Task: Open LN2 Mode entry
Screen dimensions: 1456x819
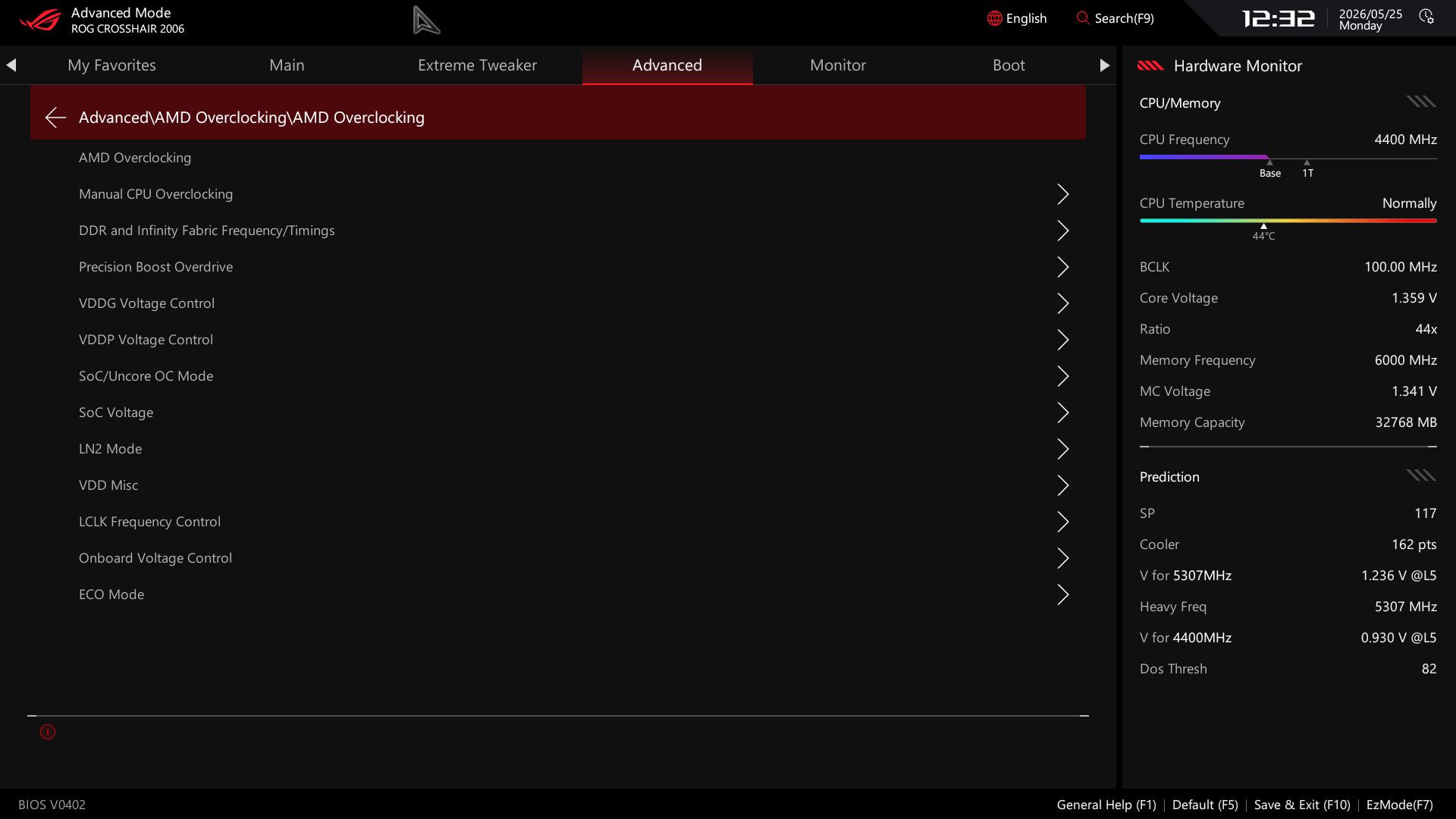Action: point(558,449)
